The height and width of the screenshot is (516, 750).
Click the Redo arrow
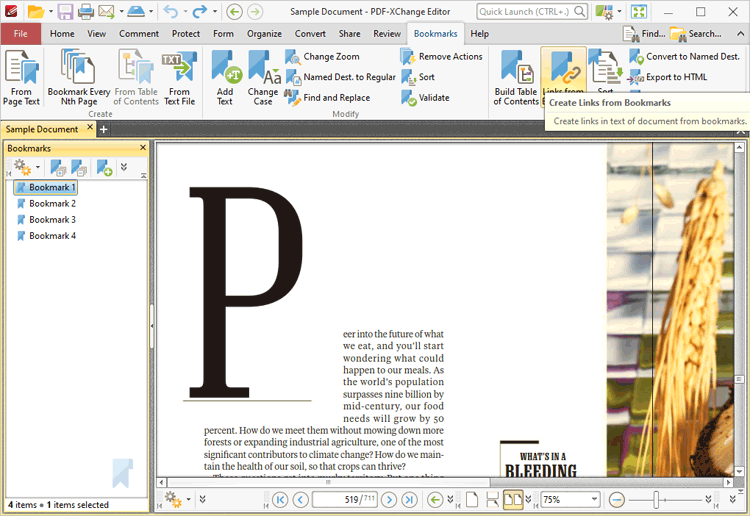[199, 11]
